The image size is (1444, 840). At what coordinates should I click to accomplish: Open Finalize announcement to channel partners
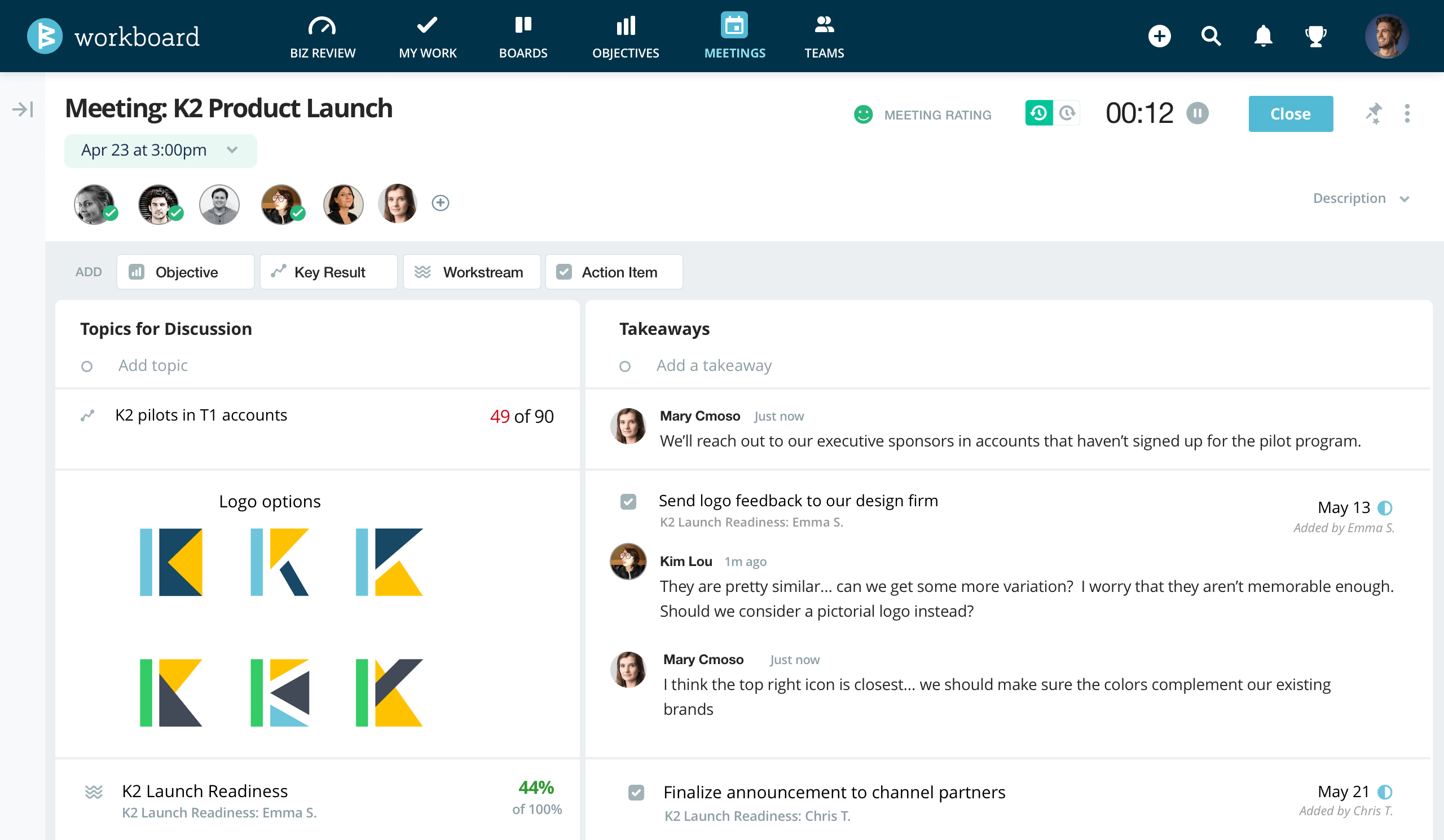(x=834, y=793)
